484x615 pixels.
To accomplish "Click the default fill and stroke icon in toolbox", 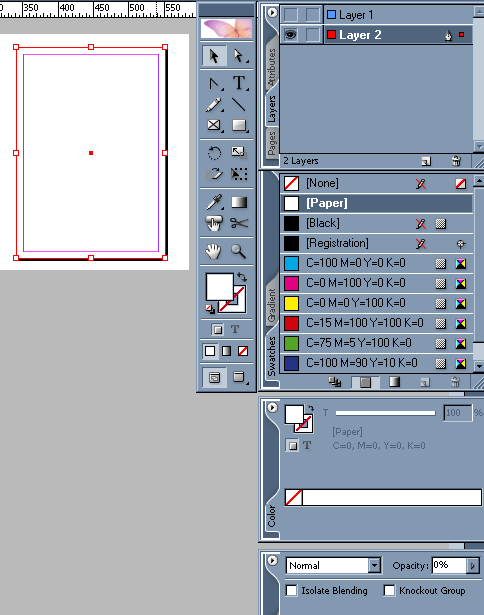I will (x=210, y=309).
